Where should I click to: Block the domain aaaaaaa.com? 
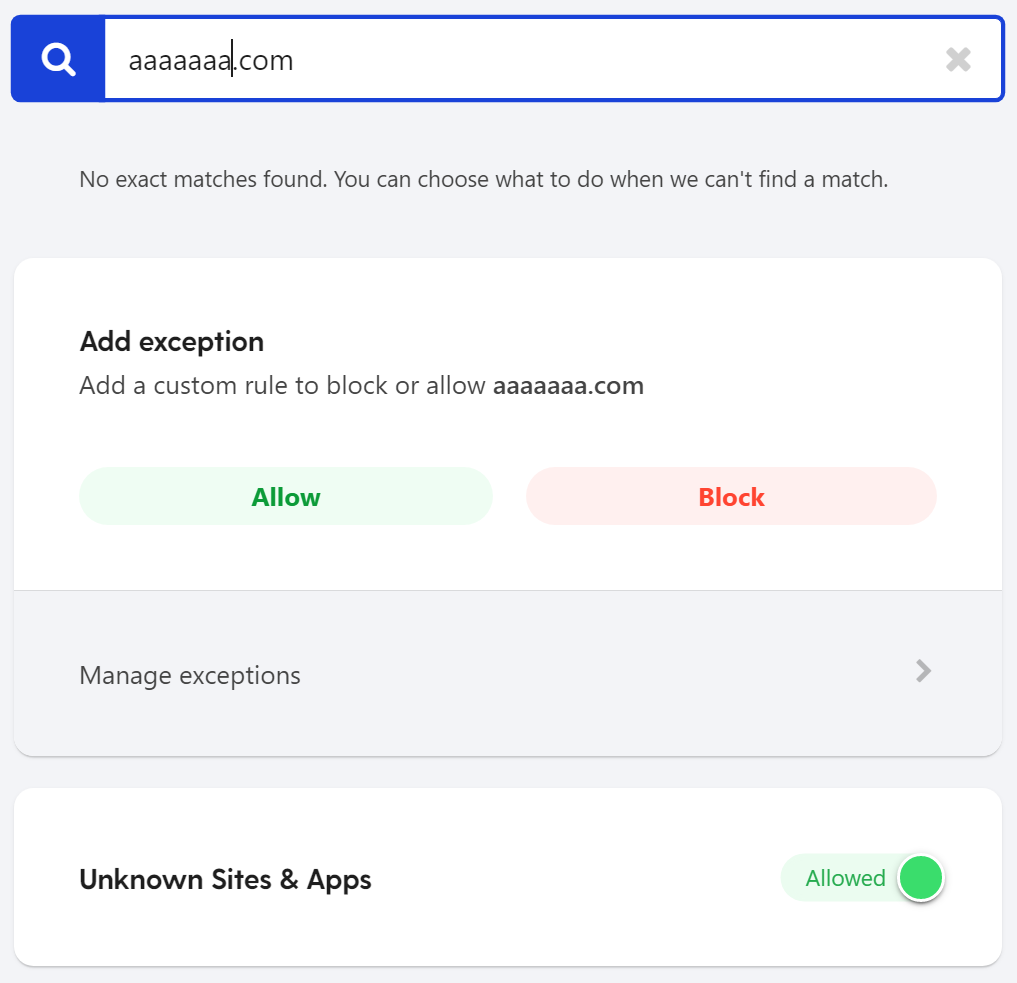coord(730,496)
